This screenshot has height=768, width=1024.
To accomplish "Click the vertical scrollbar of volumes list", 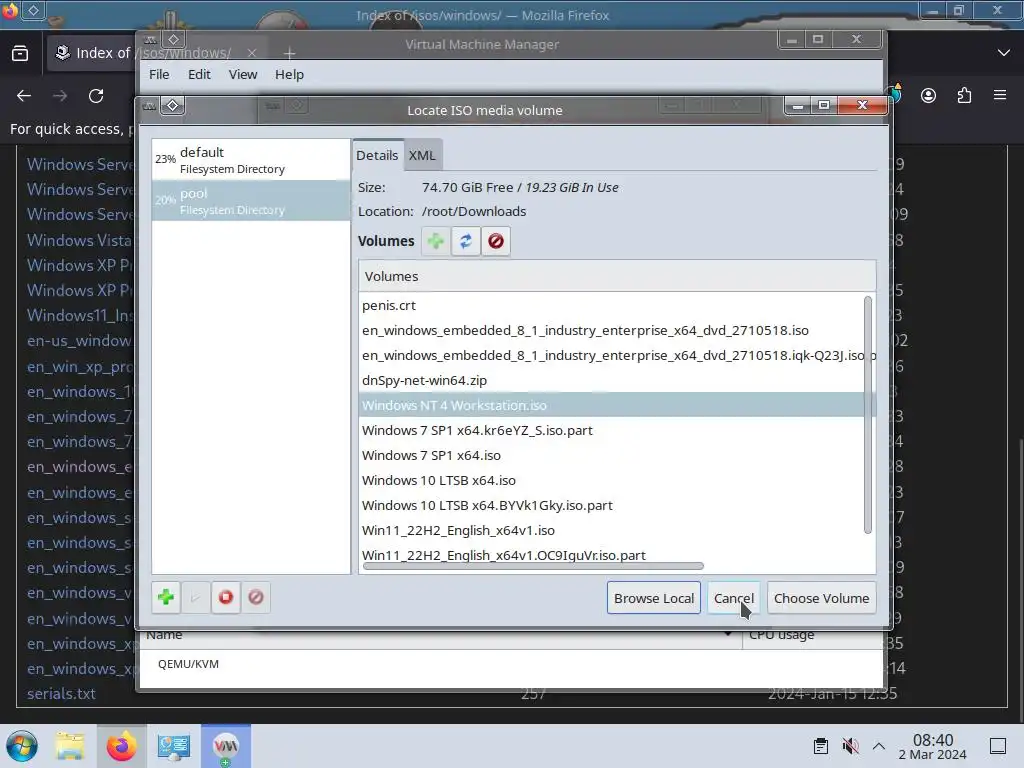I will (x=868, y=415).
